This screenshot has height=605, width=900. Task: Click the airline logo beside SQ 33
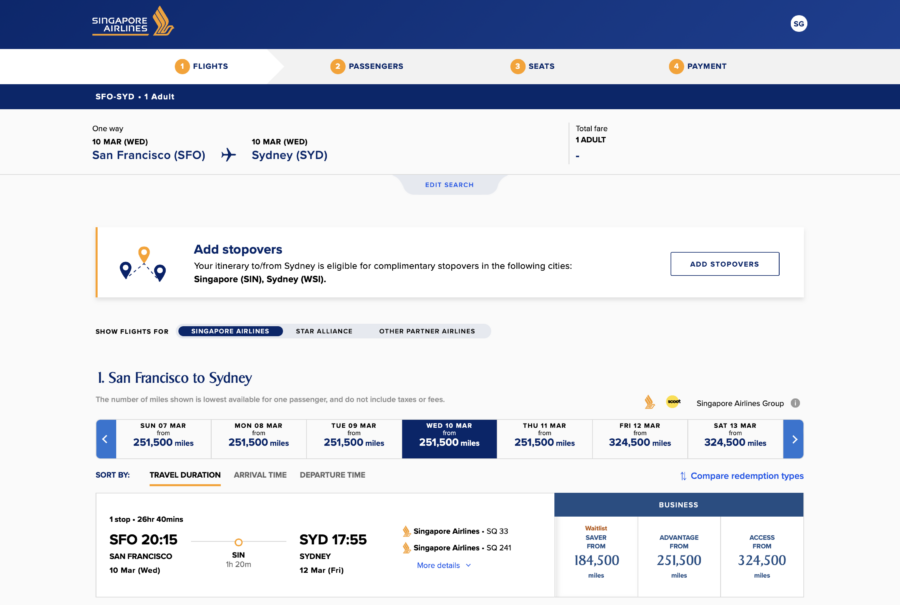pyautogui.click(x=406, y=532)
